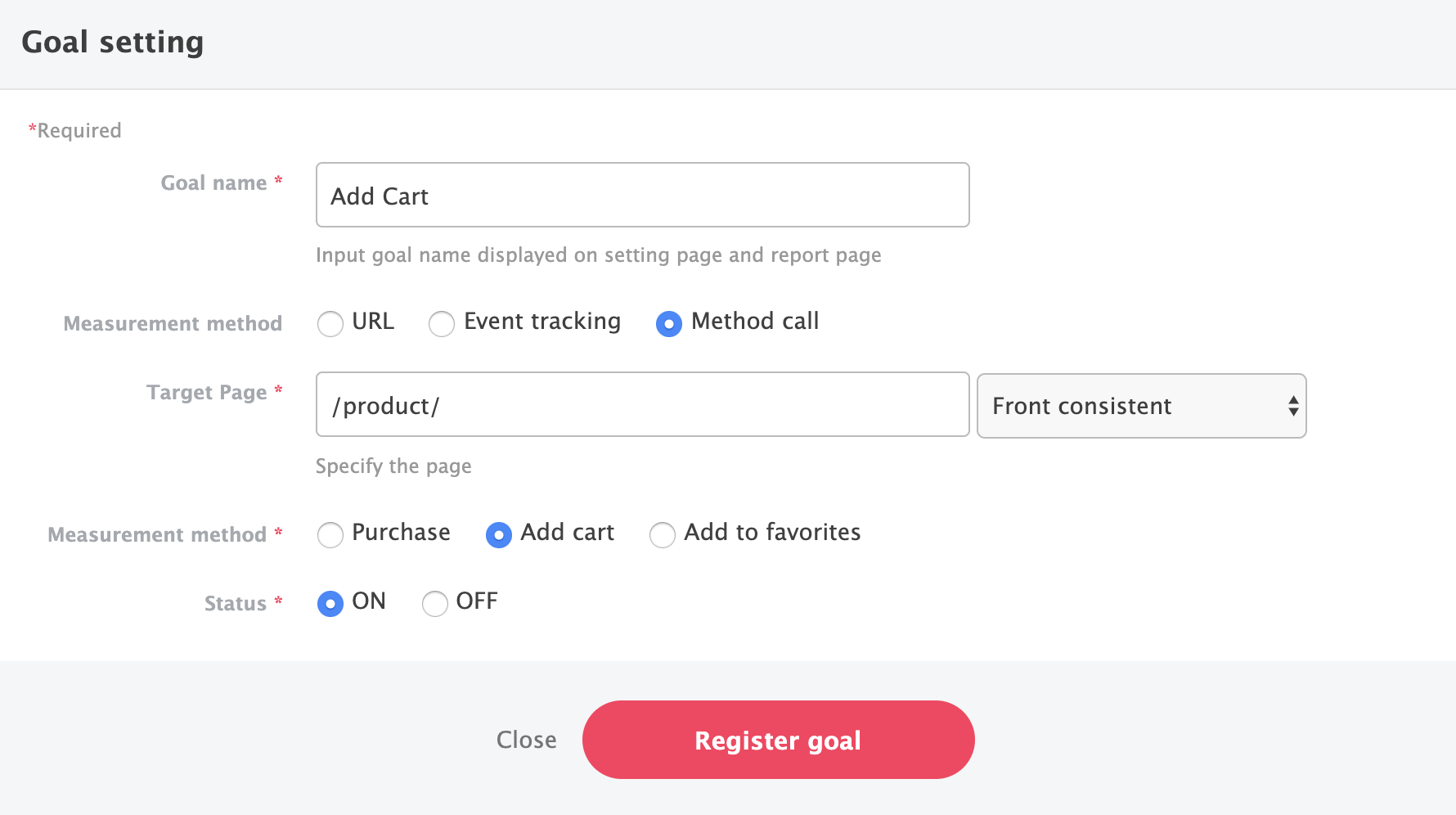Select the Add to favorites option

(663, 535)
